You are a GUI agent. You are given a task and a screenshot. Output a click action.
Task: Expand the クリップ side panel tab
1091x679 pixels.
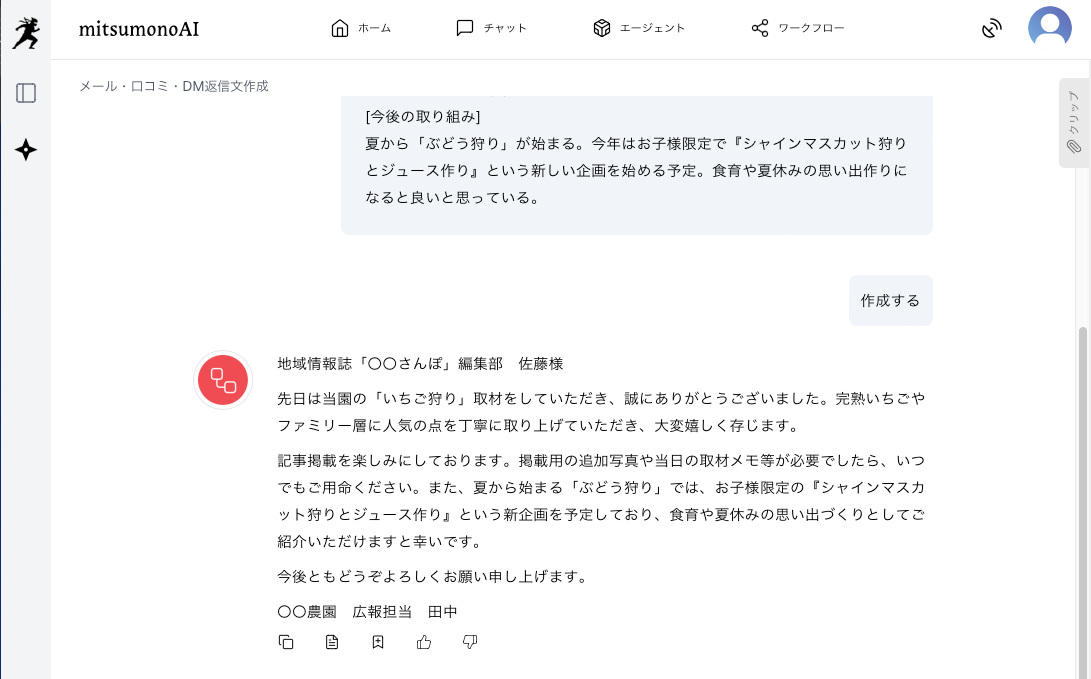(1073, 122)
